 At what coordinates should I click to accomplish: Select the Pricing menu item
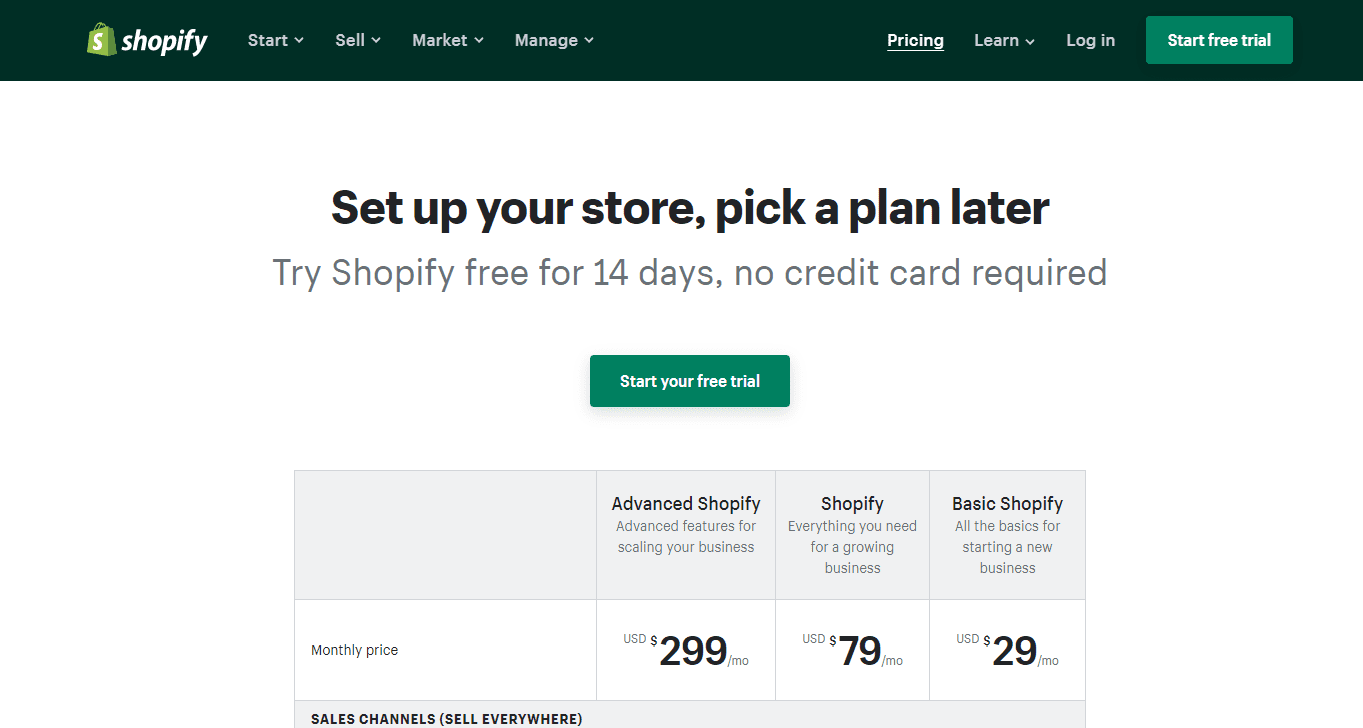(x=915, y=40)
